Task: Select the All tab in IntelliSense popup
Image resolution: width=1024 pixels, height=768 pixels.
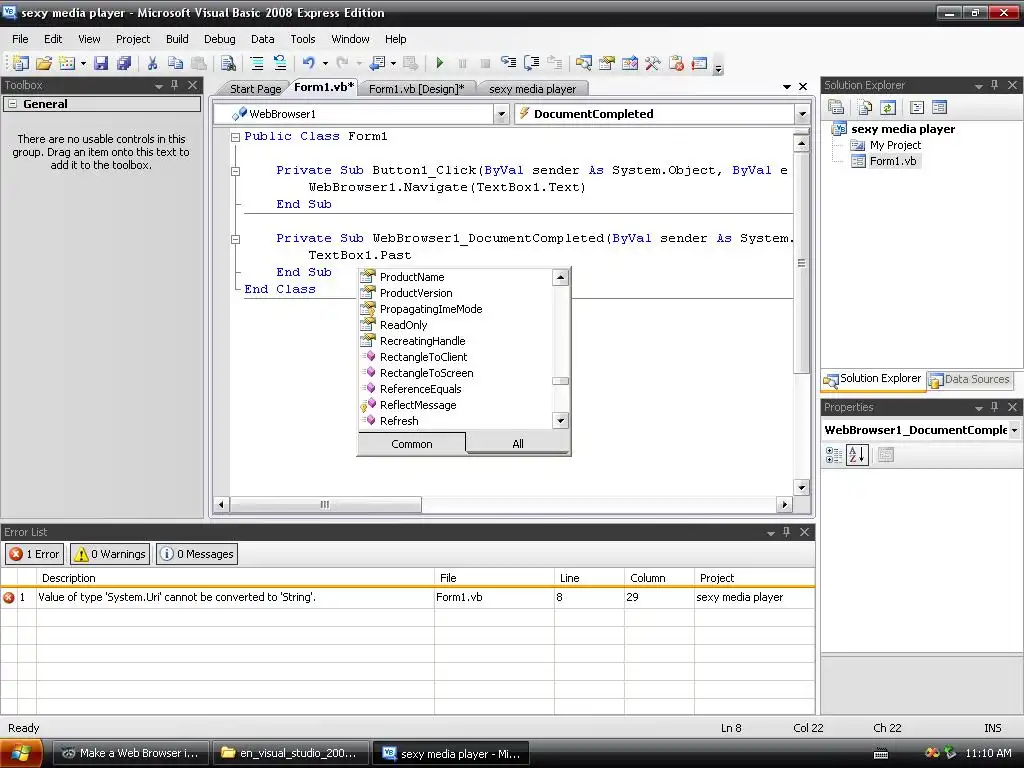Action: [518, 444]
